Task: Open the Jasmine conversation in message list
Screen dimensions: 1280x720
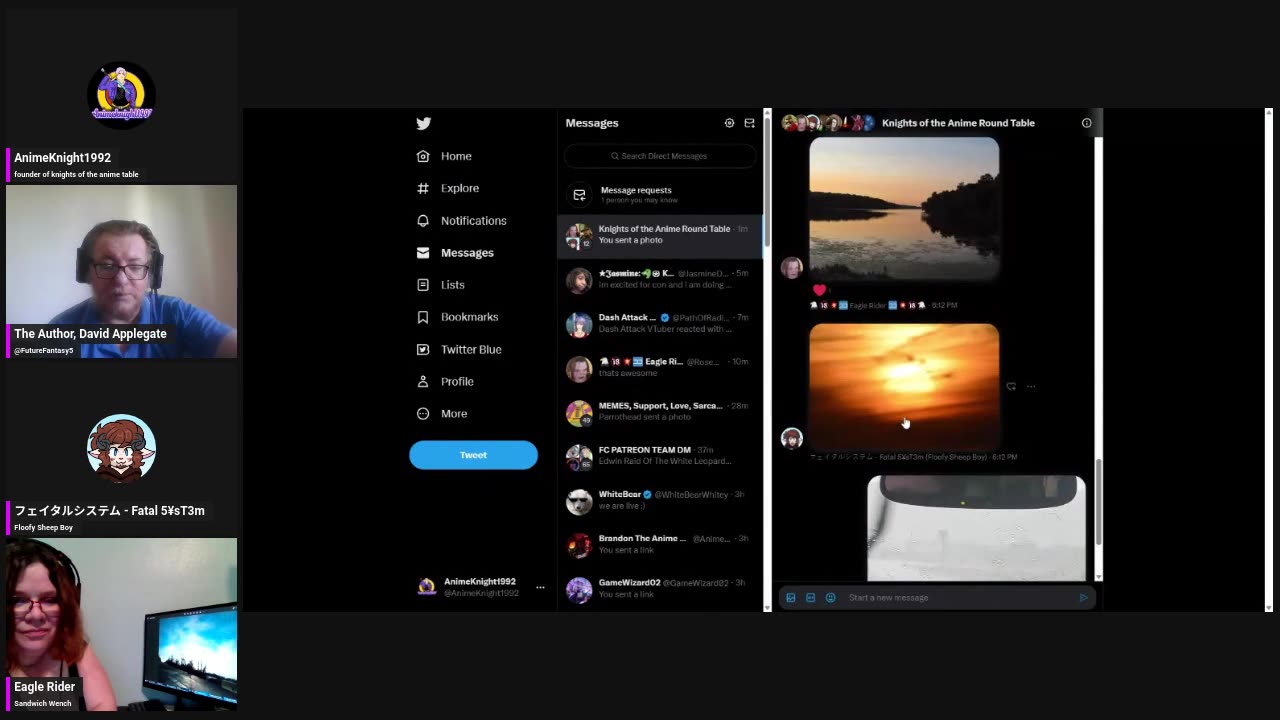Action: click(x=660, y=279)
